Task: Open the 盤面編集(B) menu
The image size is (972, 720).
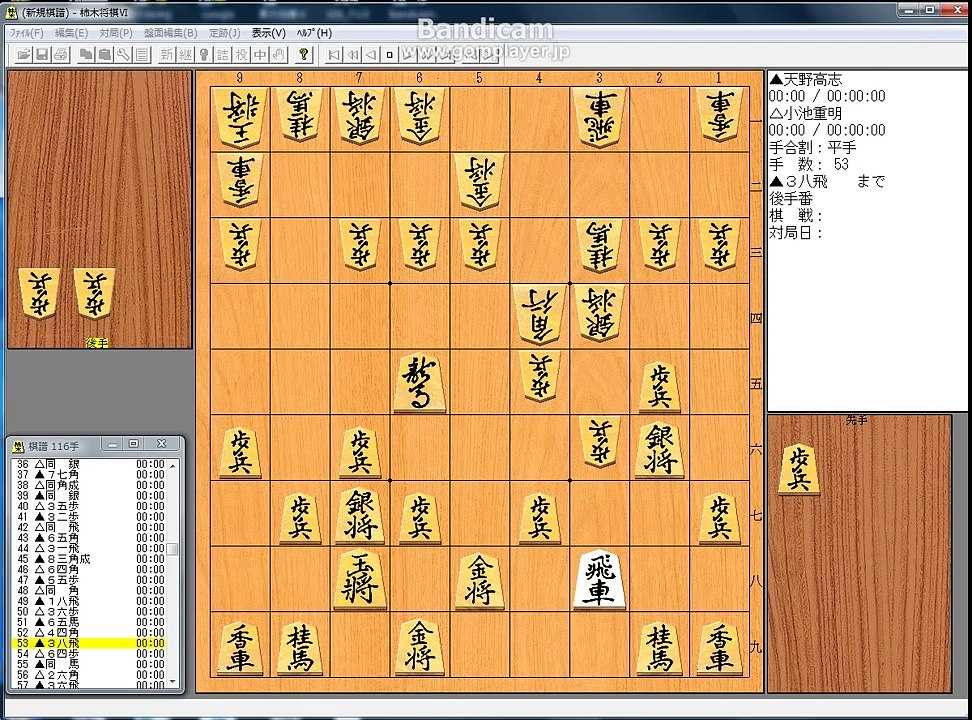Action: click(170, 33)
